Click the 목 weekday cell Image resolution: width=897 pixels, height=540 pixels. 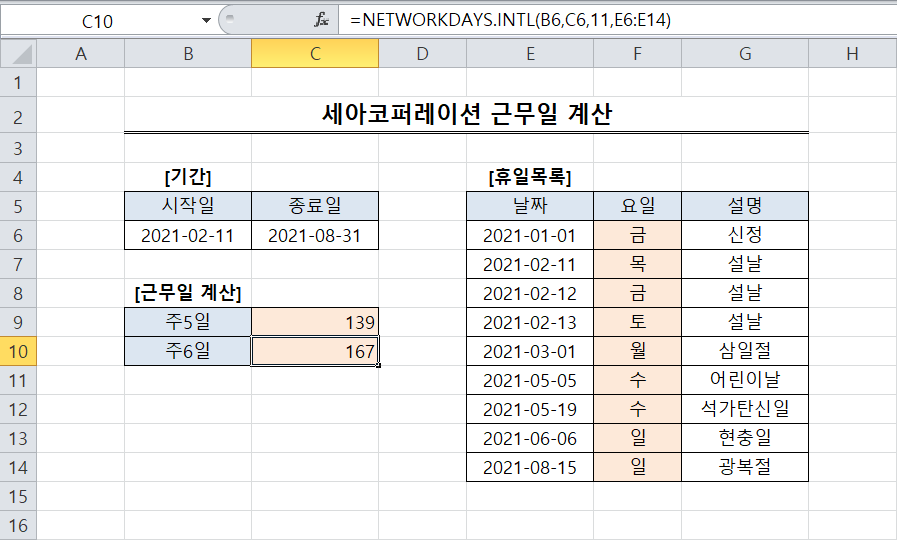(638, 264)
